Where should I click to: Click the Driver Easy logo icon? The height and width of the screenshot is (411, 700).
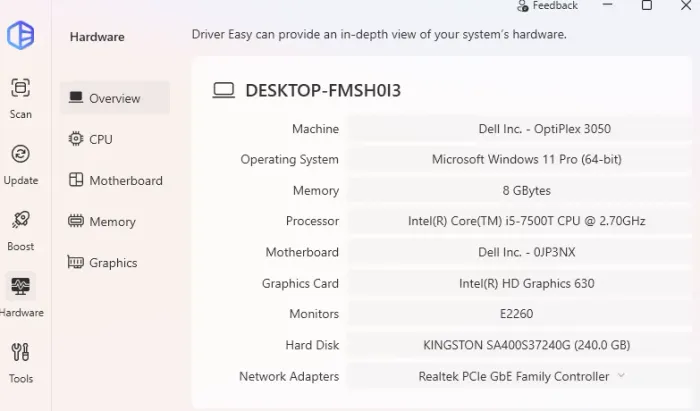(21, 35)
